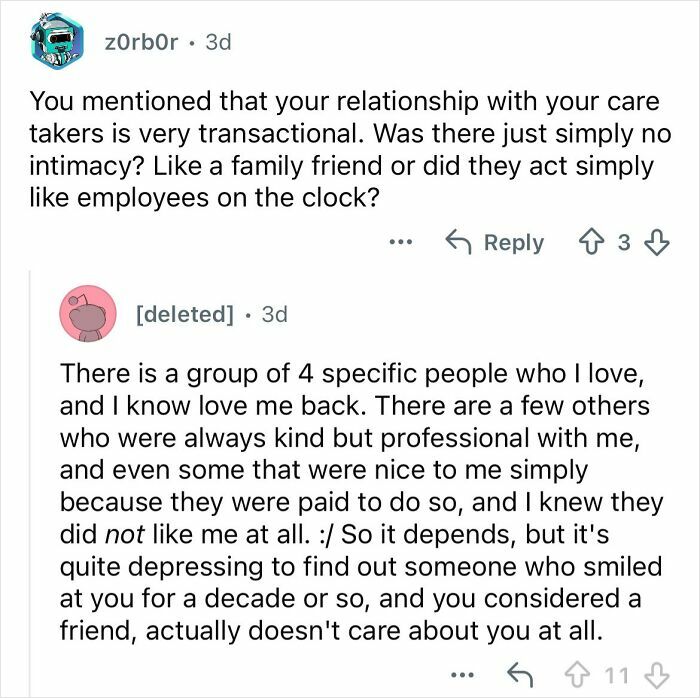
Task: Click the z0rb0r username
Action: click(x=140, y=44)
